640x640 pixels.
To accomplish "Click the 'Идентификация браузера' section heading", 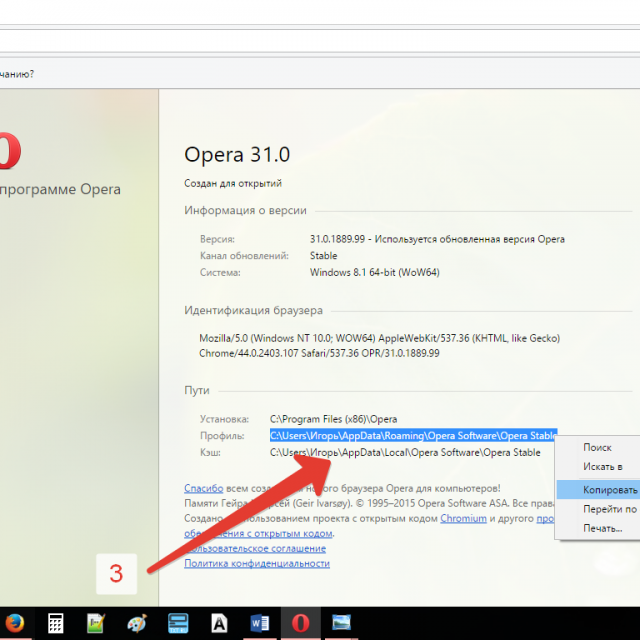I will pyautogui.click(x=253, y=310).
